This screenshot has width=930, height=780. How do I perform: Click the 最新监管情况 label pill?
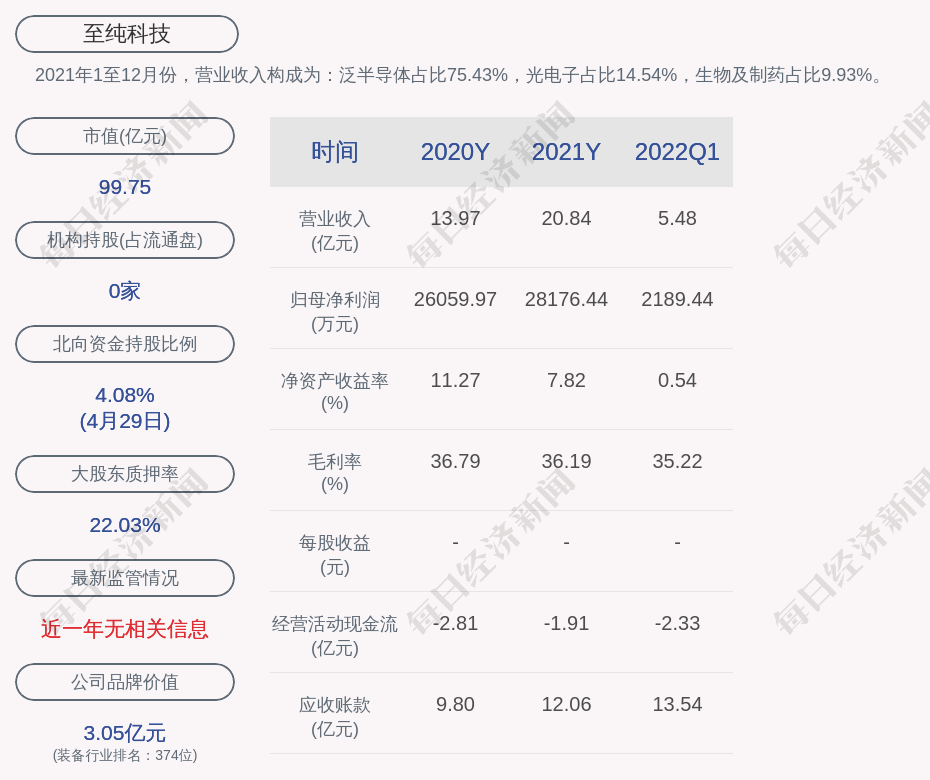click(x=125, y=578)
